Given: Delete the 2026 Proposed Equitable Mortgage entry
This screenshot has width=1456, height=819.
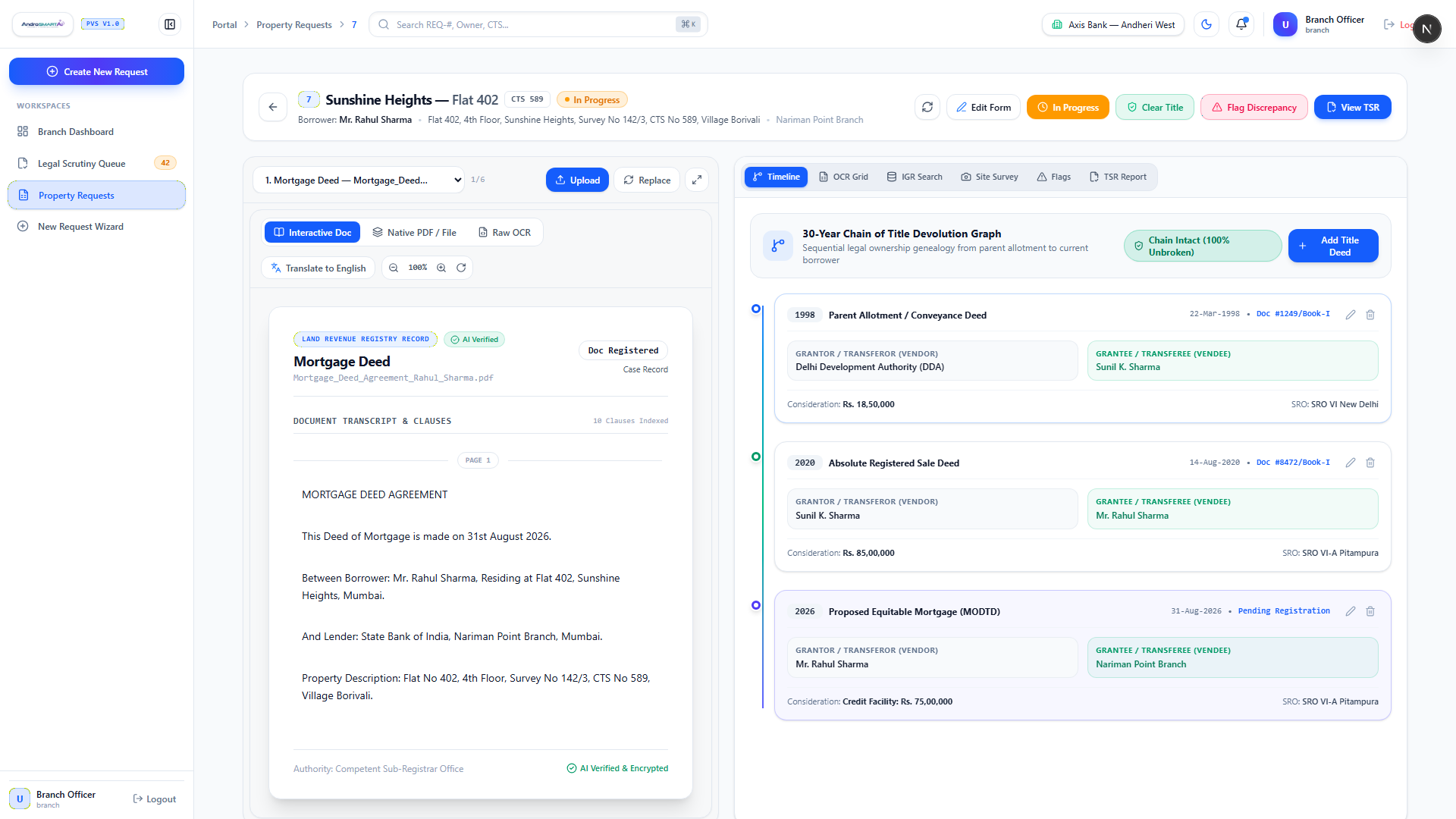Looking at the screenshot, I should (1370, 611).
